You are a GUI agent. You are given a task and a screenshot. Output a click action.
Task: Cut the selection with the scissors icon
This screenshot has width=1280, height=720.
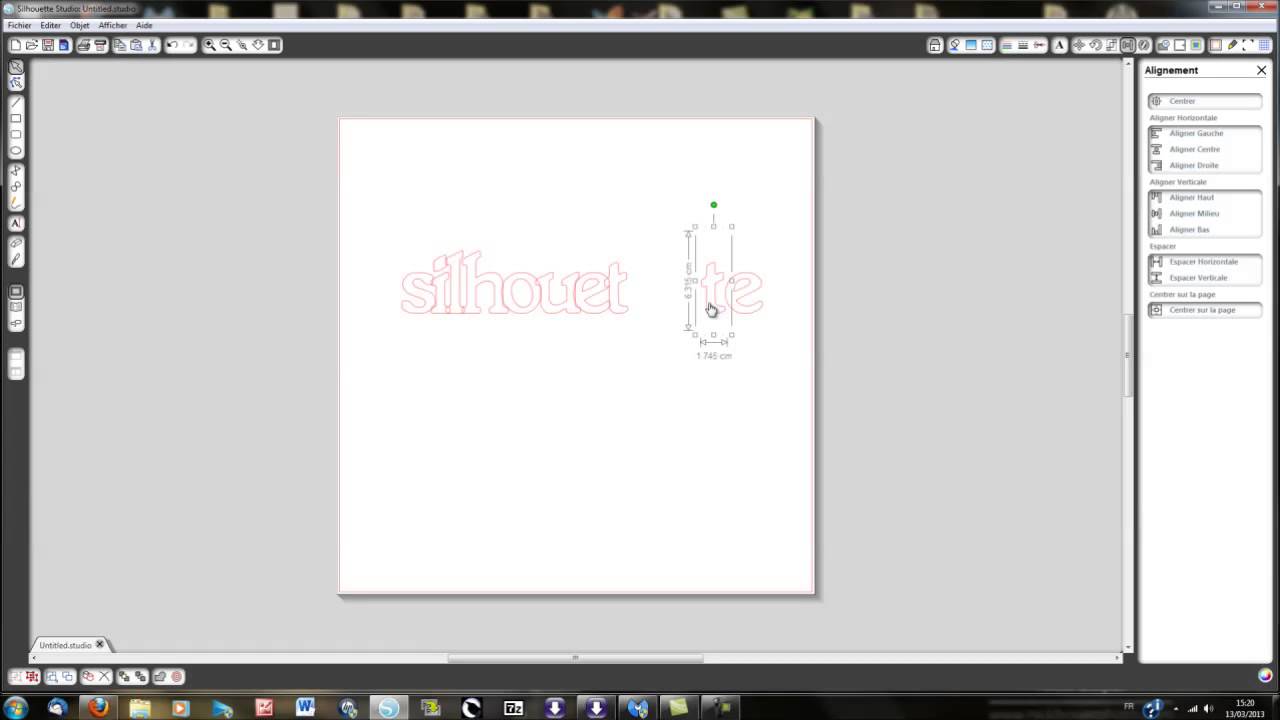point(152,45)
